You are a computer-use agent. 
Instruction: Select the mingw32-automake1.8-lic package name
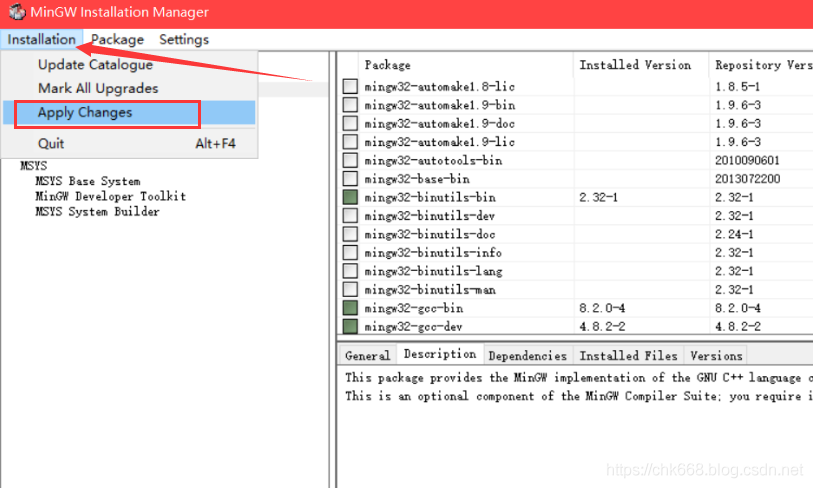click(440, 87)
